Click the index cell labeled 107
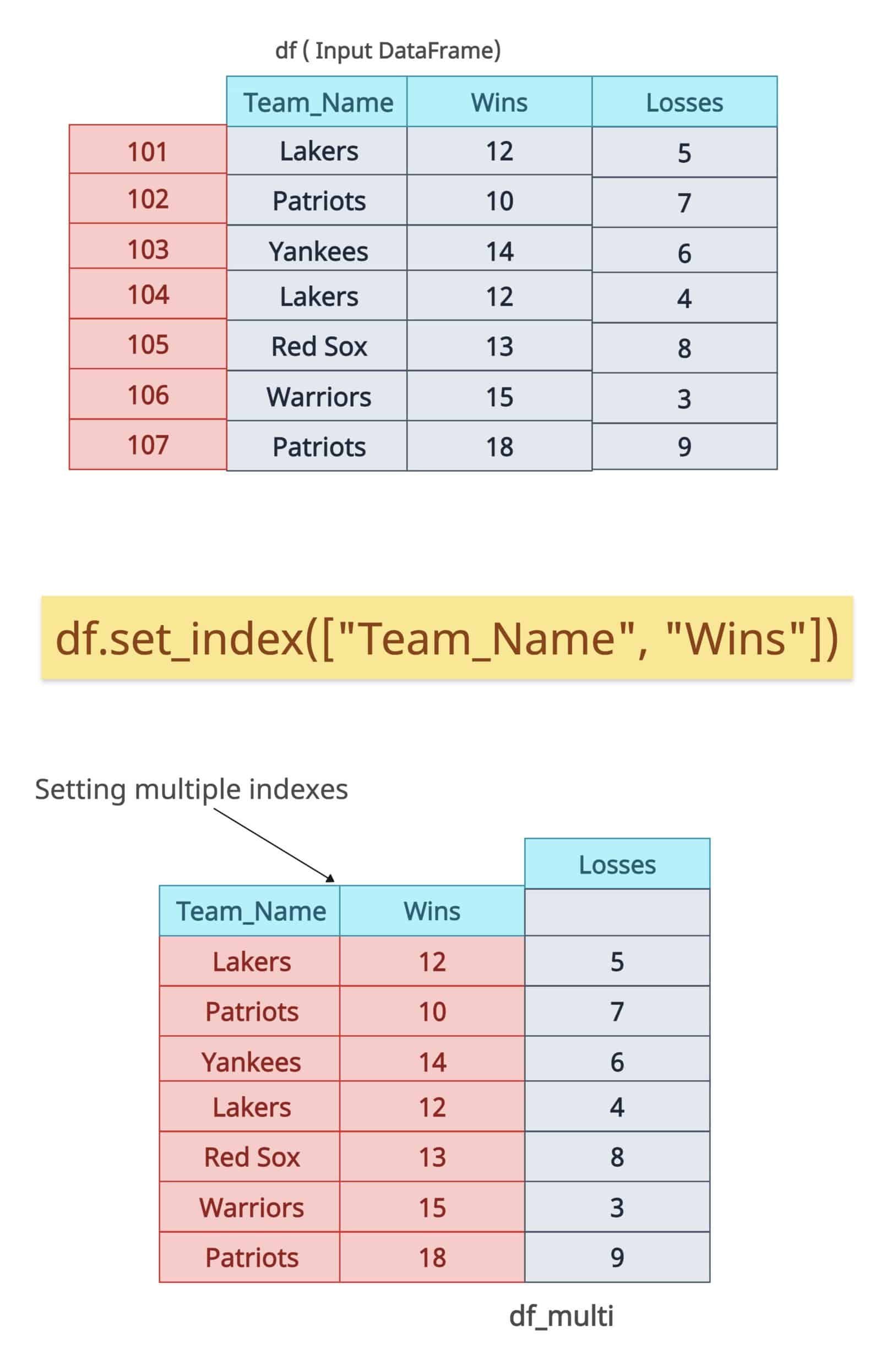This screenshot has width=881, height=1372. coord(148,445)
